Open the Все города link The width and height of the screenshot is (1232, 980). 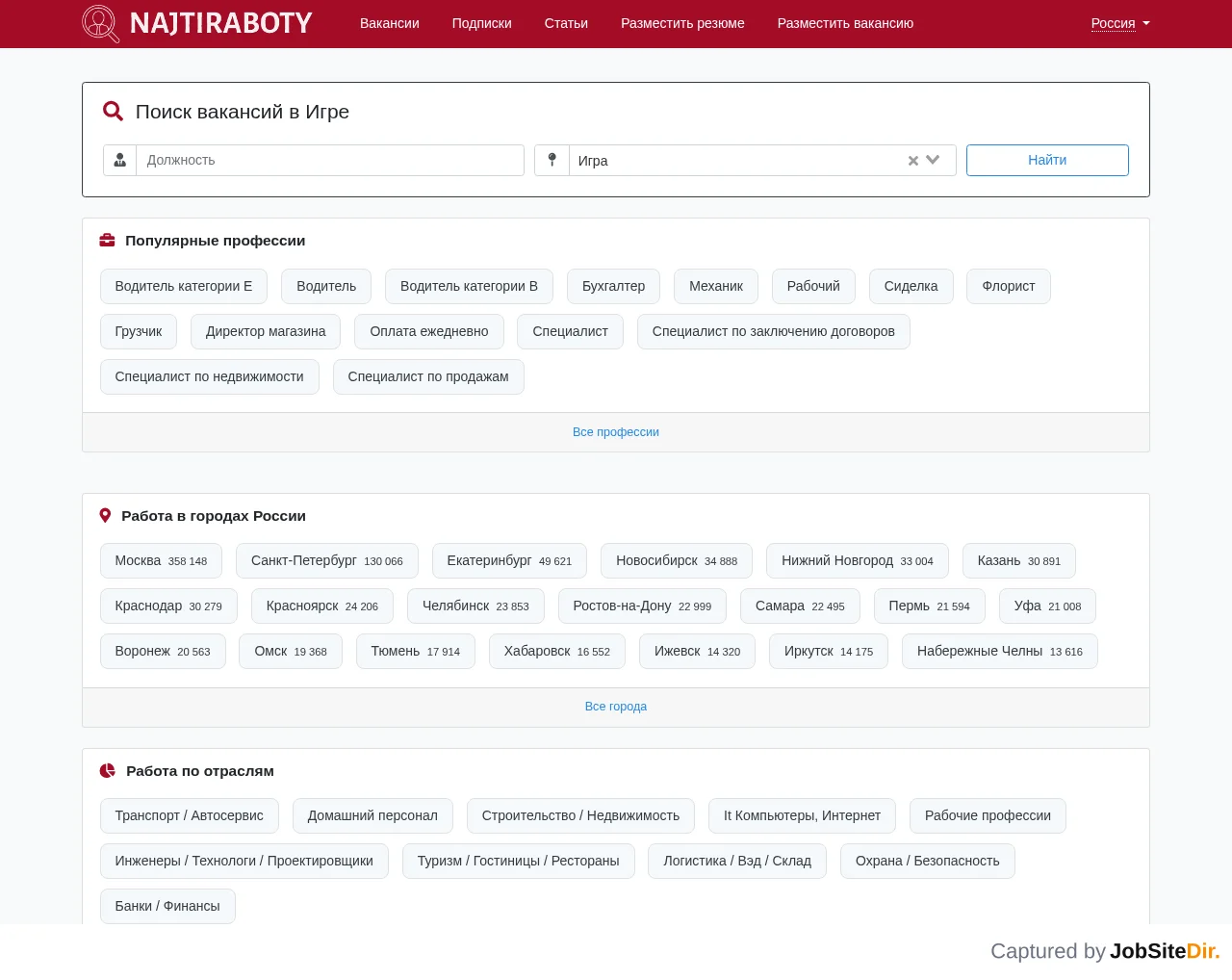616,707
